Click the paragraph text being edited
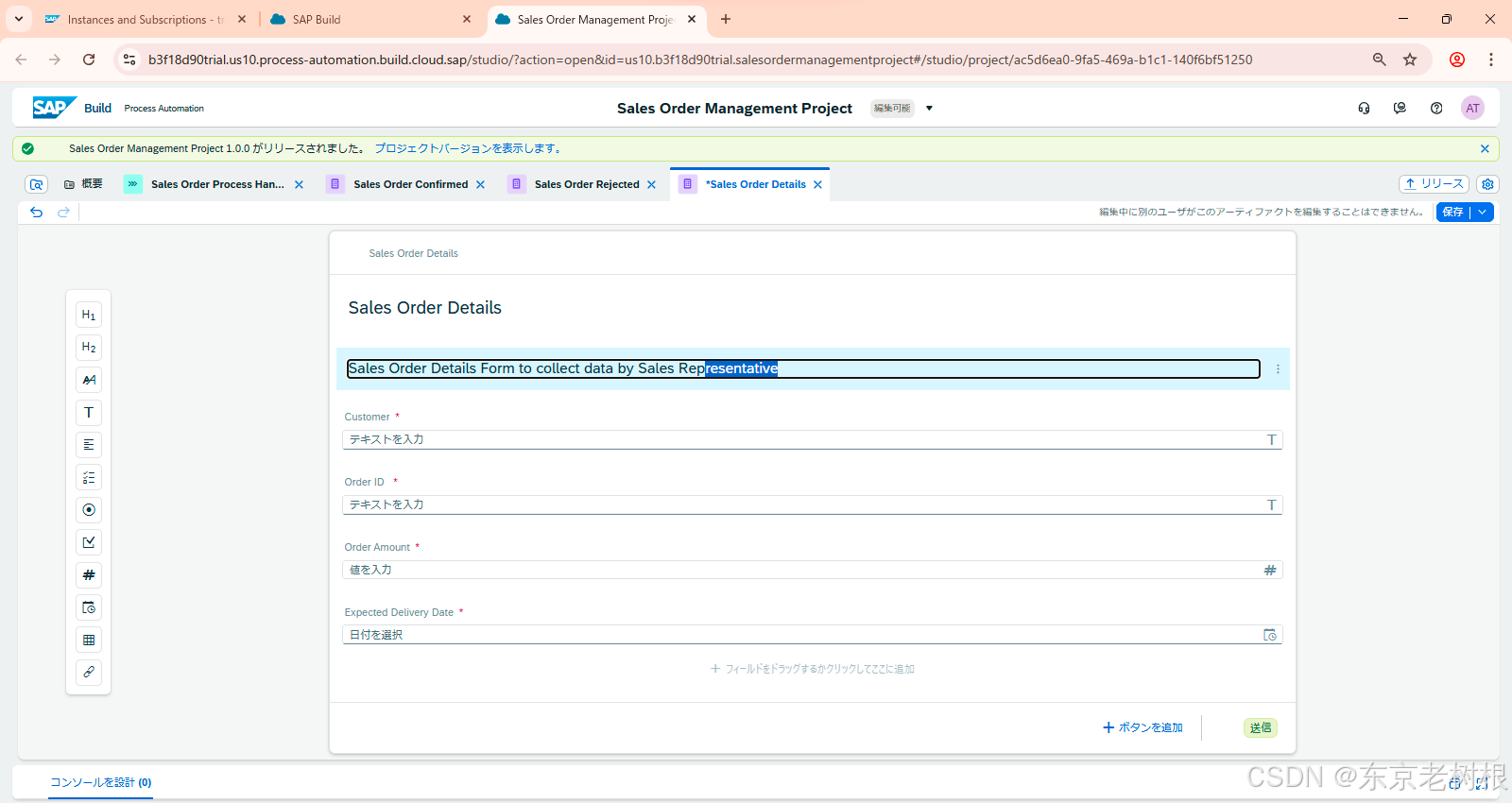Image resolution: width=1512 pixels, height=803 pixels. [x=803, y=368]
